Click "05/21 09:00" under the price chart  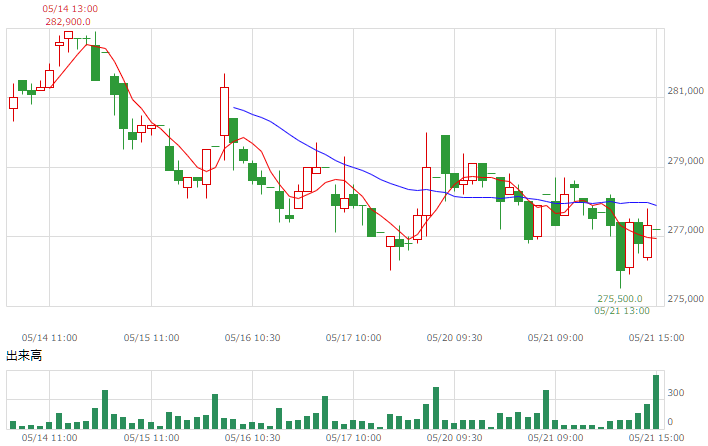point(555,338)
